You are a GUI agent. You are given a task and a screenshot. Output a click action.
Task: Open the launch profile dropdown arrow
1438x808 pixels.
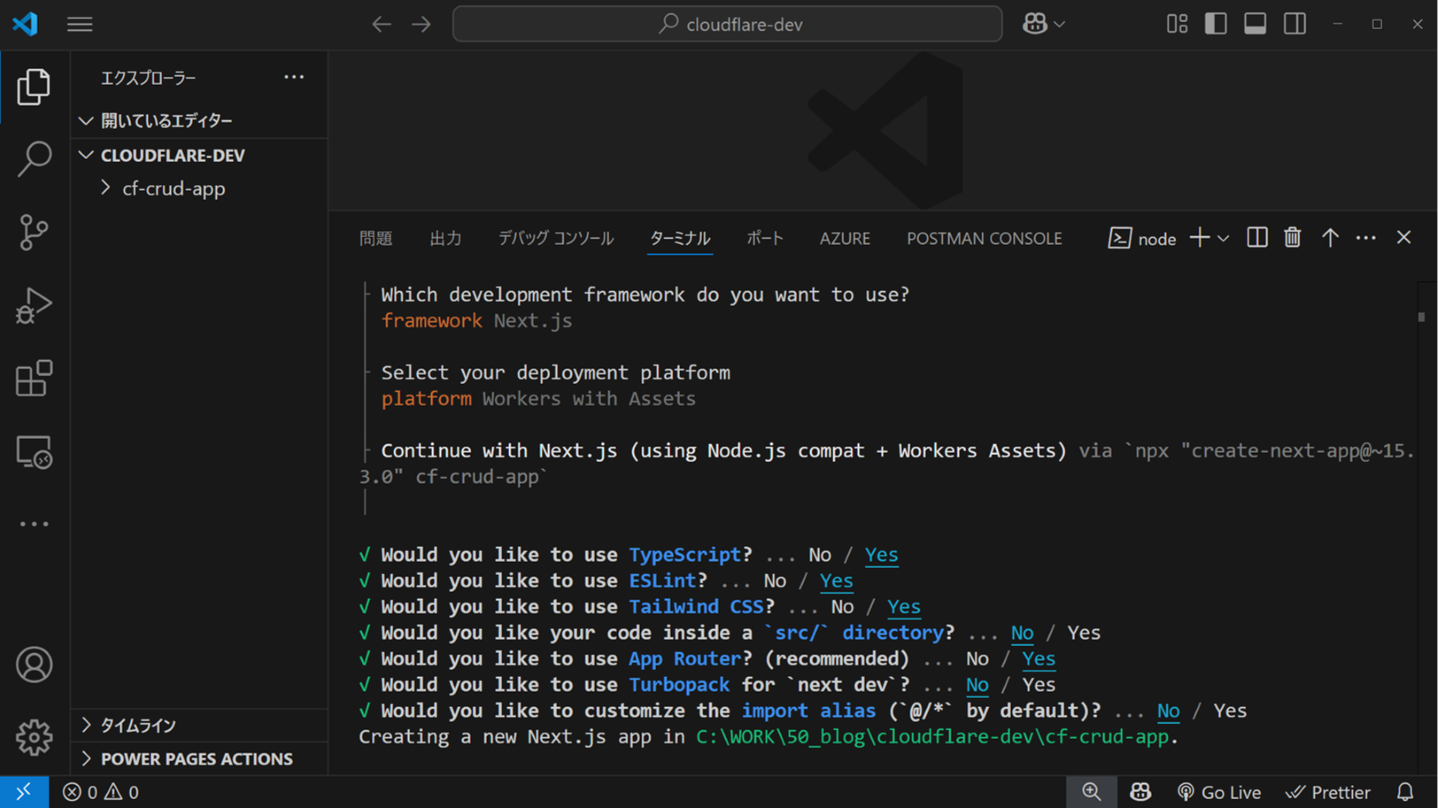coord(1223,239)
